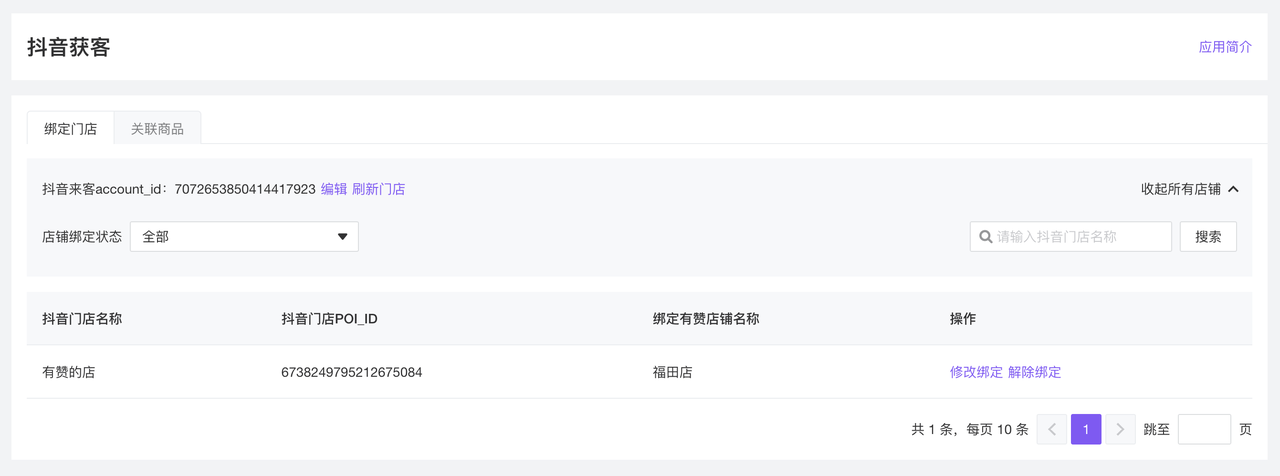Click the 跳至 page number input
Screen dimensions: 1280x476
click(x=1204, y=429)
